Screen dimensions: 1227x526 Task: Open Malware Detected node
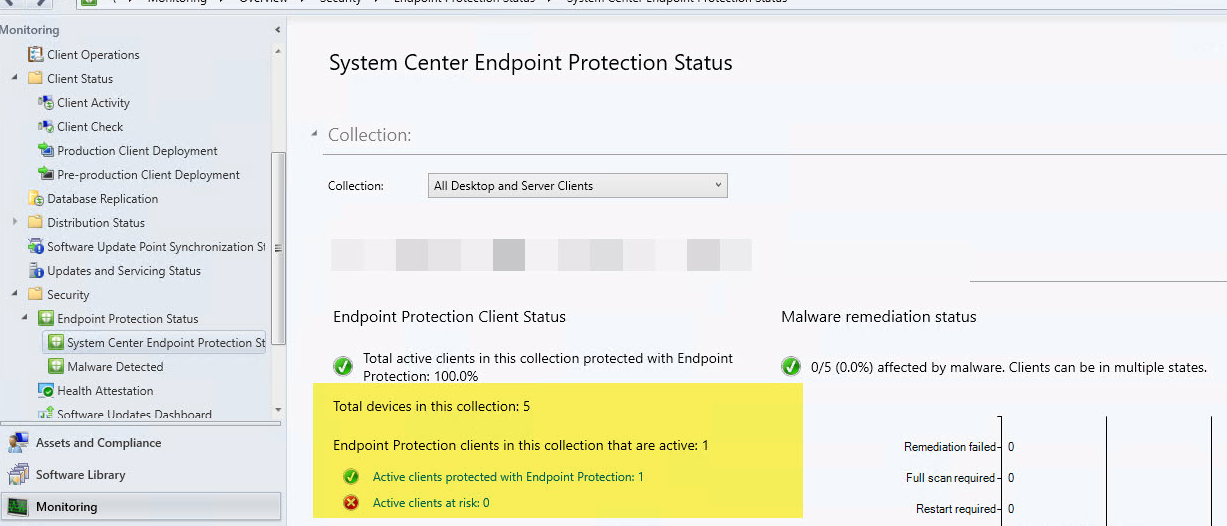115,367
